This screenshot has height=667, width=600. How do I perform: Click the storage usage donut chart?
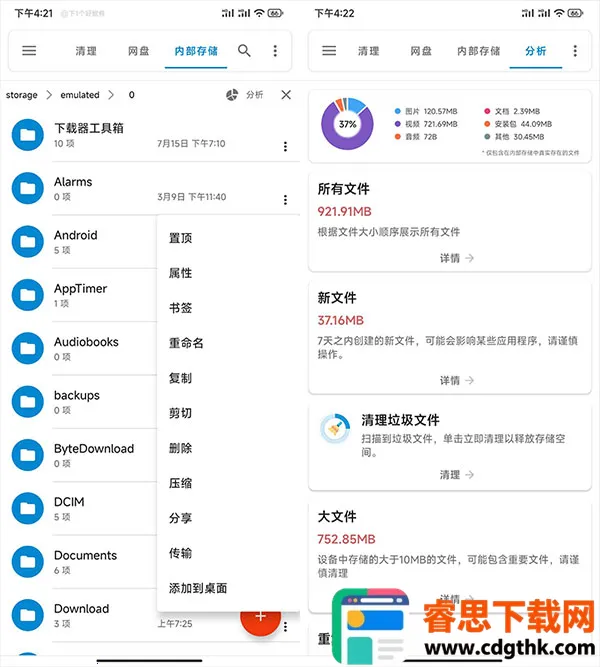click(347, 124)
